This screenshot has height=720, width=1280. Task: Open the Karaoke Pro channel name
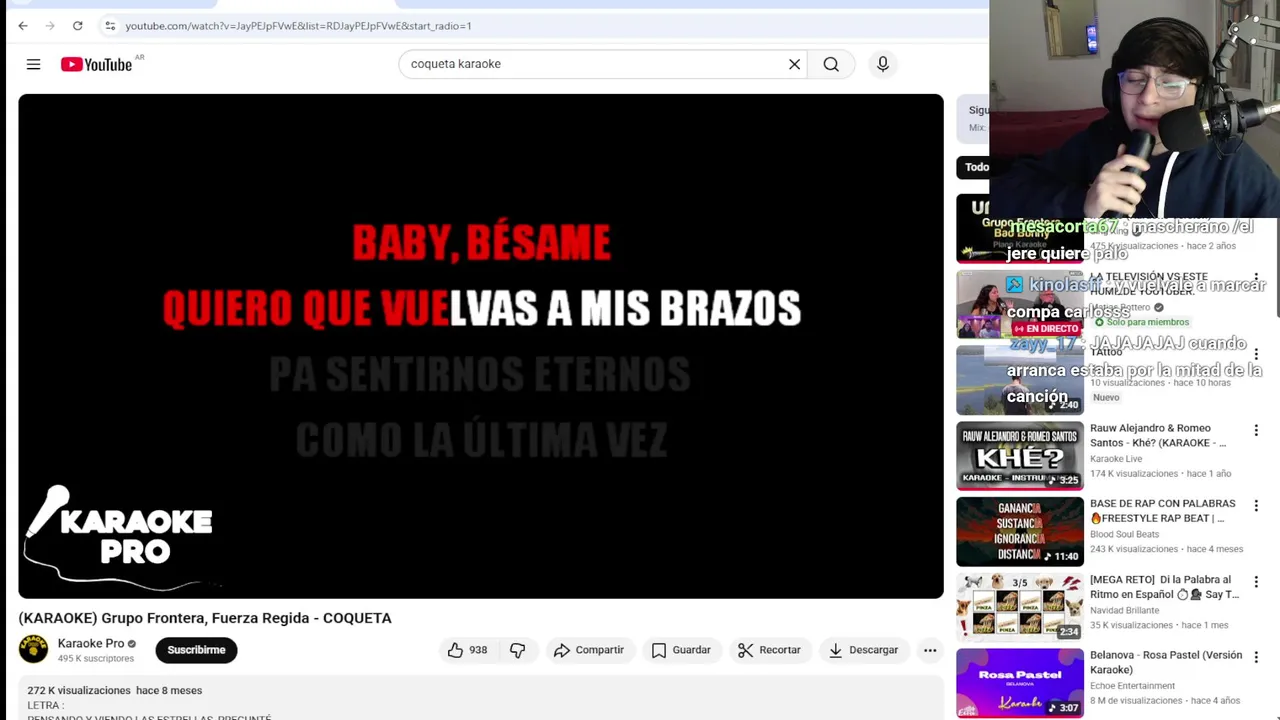[x=91, y=643]
